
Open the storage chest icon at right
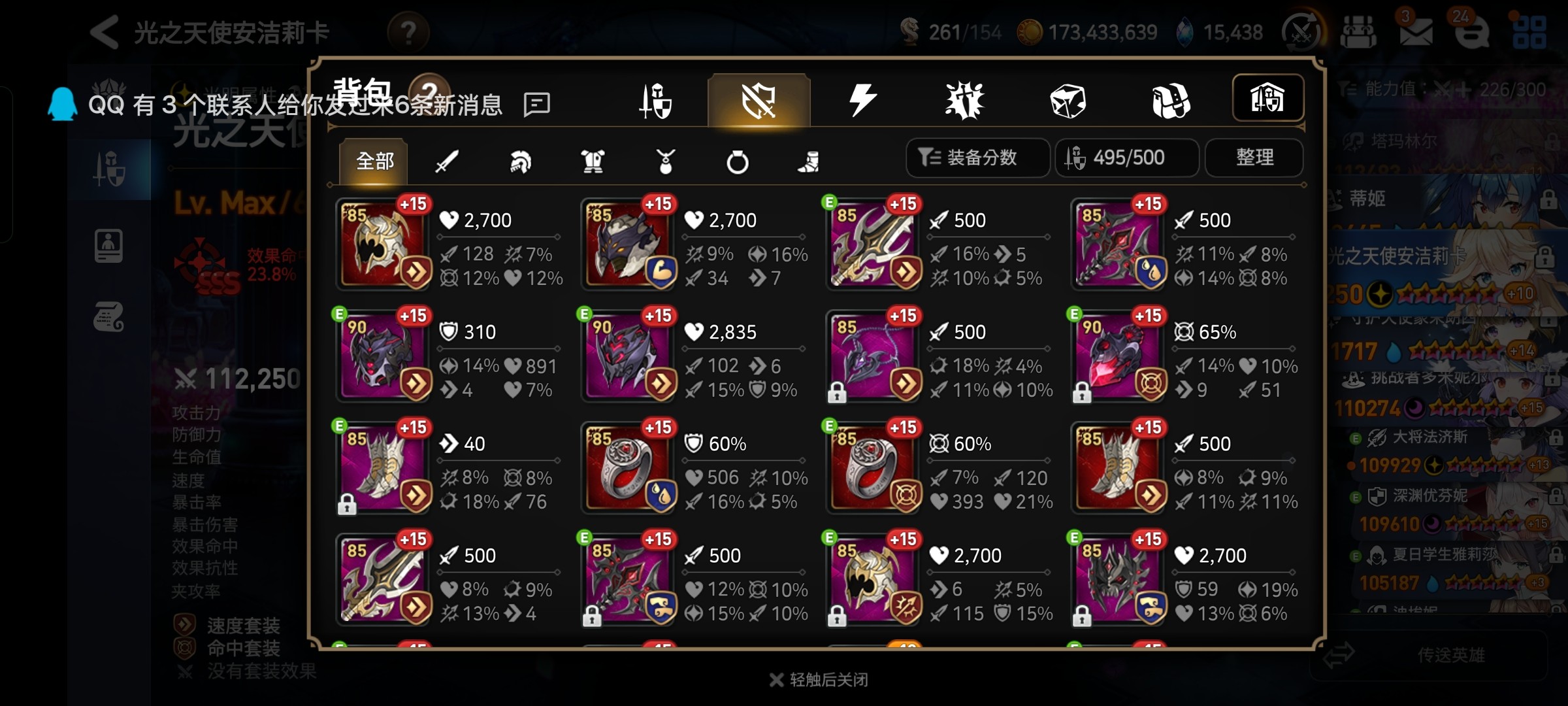(1267, 98)
